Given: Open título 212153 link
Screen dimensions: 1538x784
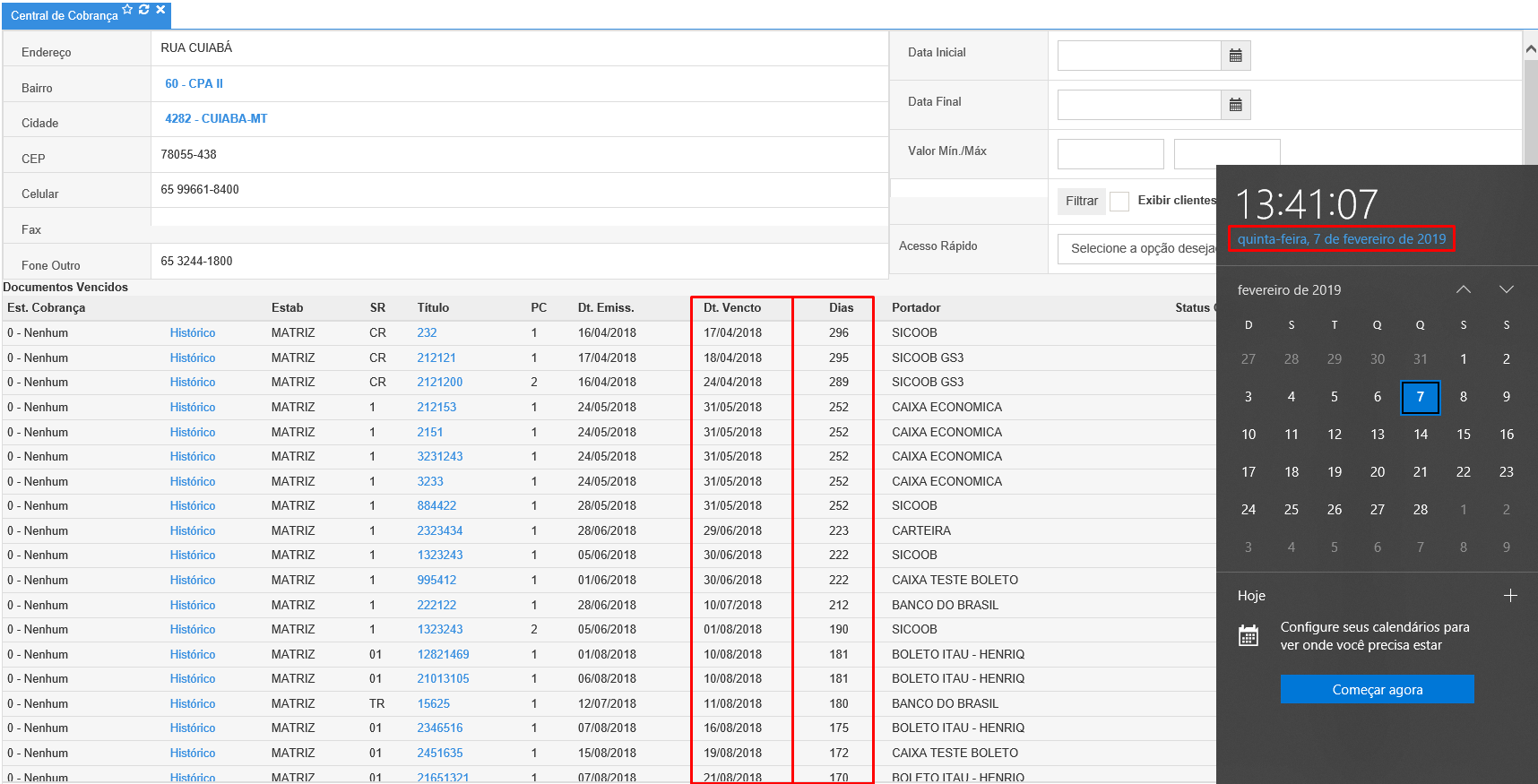Looking at the screenshot, I should (436, 407).
